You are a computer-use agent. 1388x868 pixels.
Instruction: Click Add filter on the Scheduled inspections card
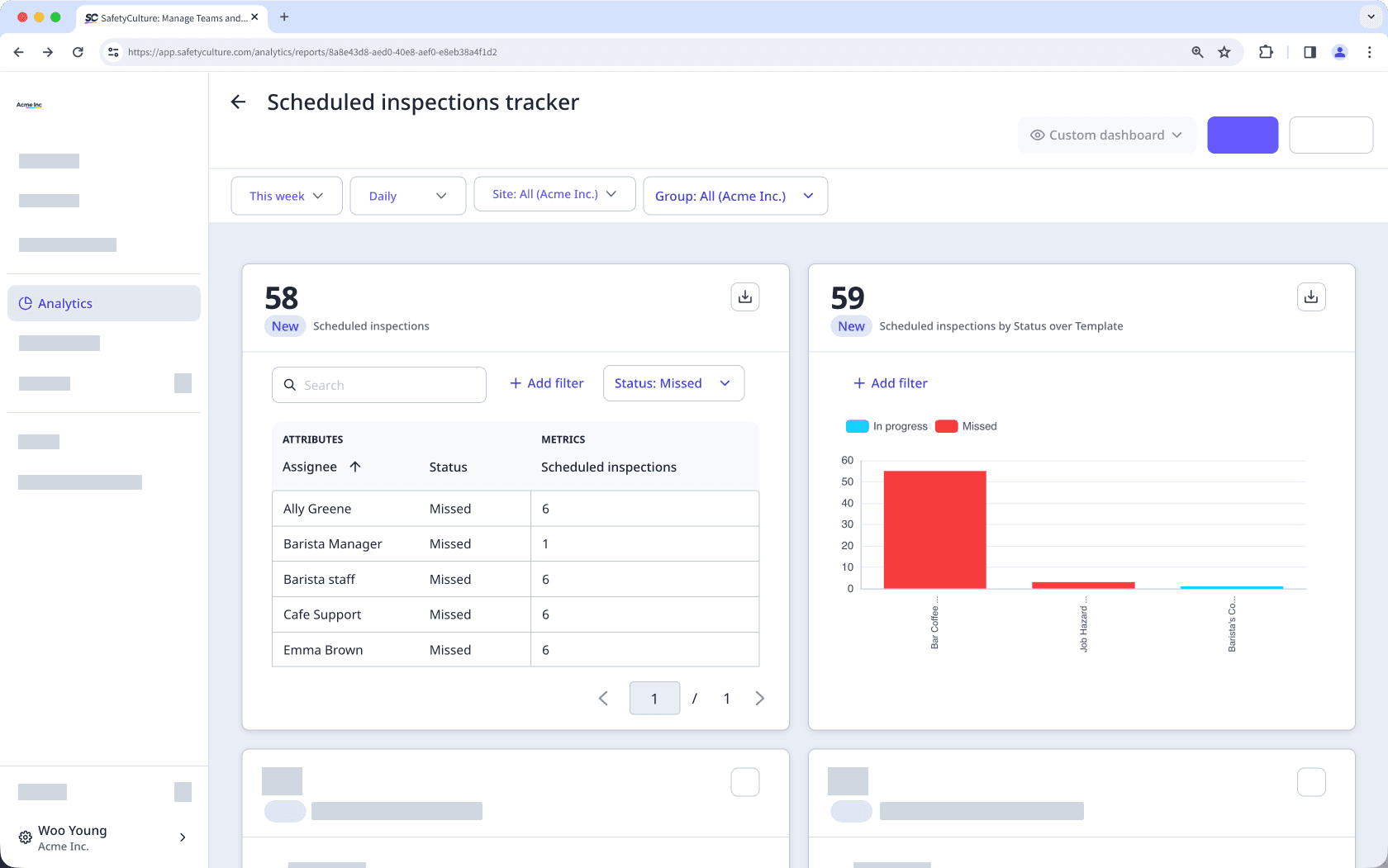[x=546, y=383]
